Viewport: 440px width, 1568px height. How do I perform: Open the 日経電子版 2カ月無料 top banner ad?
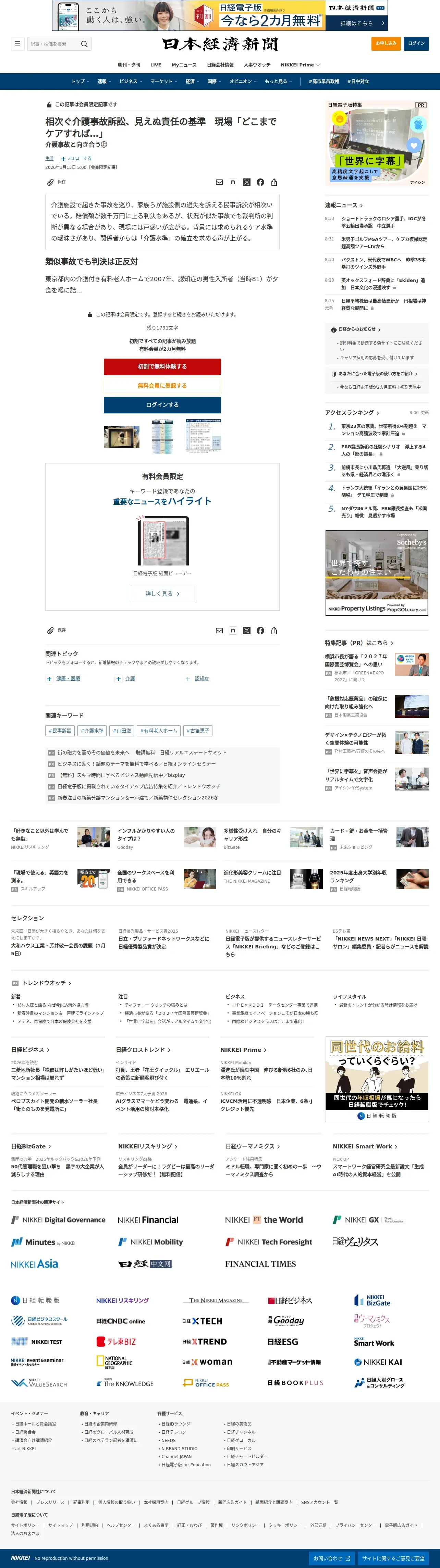point(220,16)
